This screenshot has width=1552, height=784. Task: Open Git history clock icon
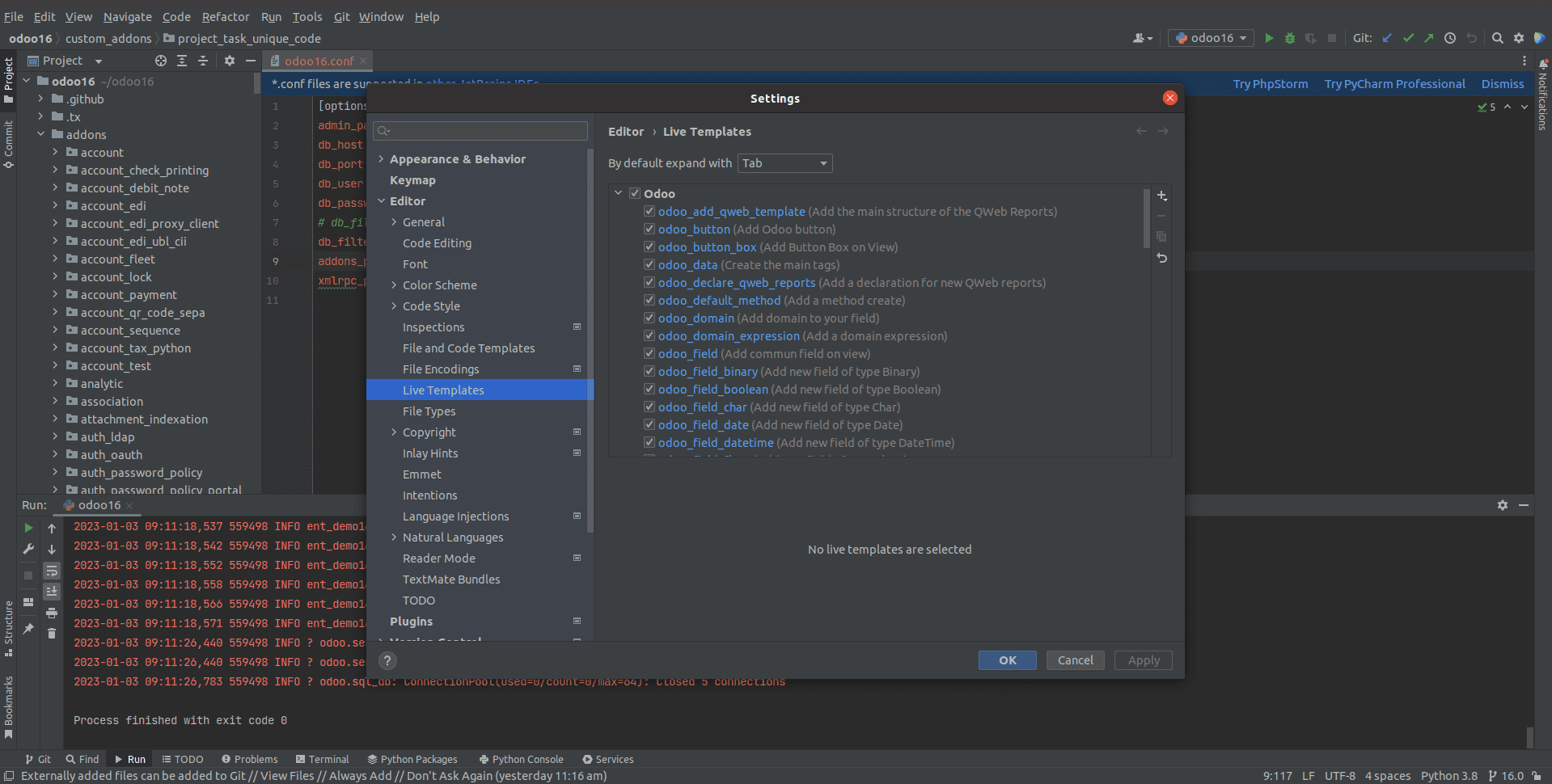pos(1450,38)
